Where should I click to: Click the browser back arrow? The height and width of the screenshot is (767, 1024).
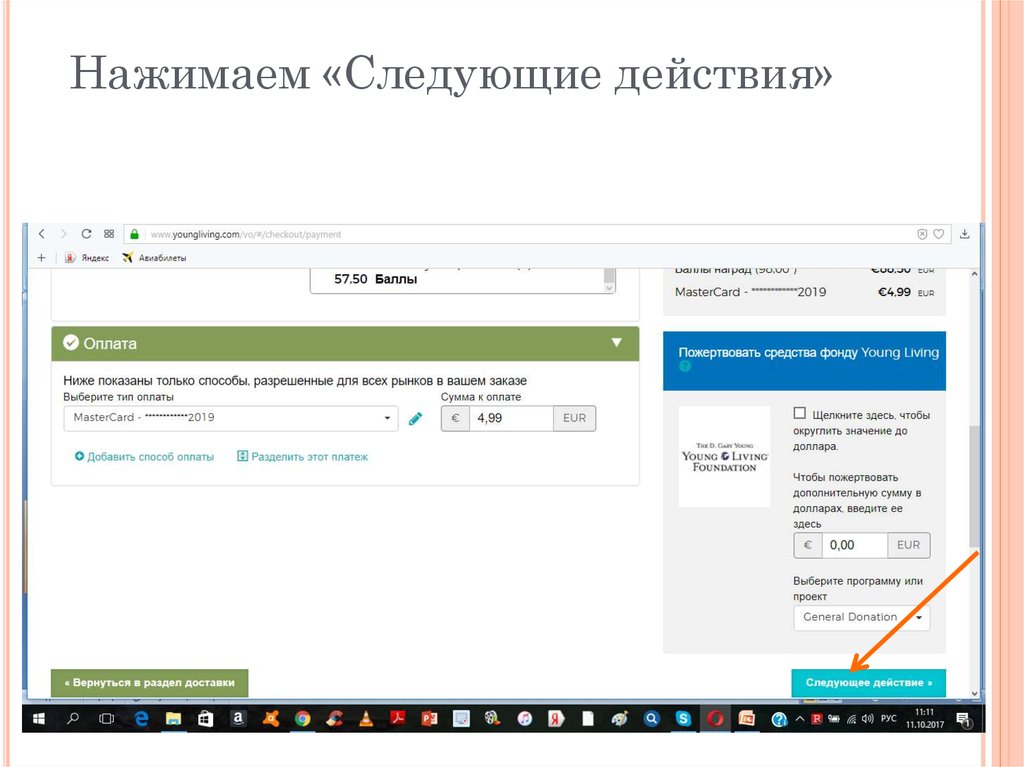(42, 234)
